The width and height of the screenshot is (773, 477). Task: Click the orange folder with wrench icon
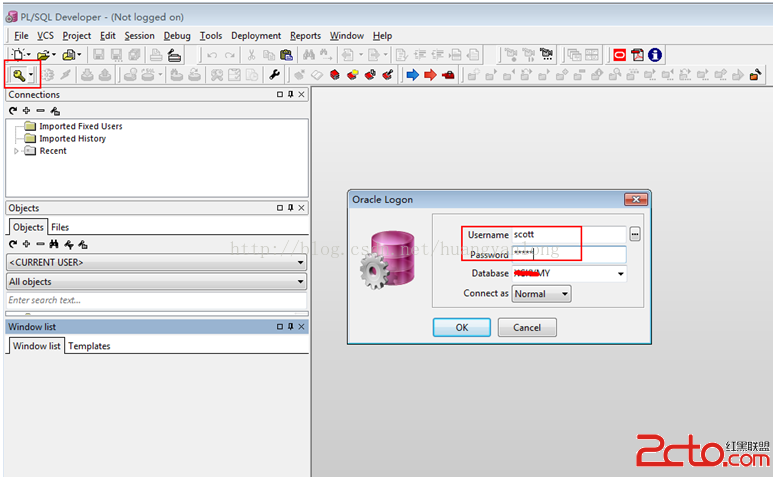click(755, 75)
